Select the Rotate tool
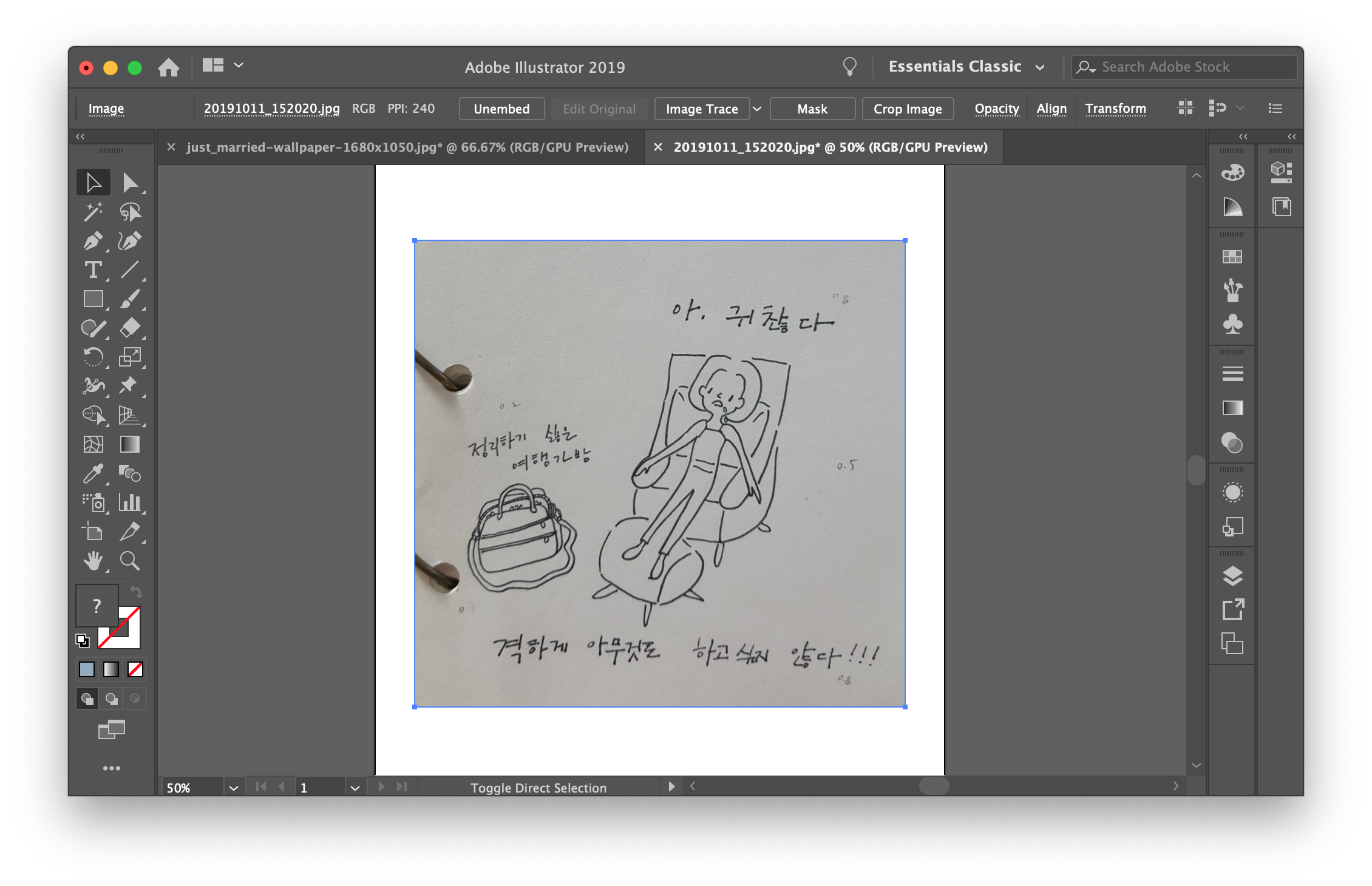 (x=92, y=357)
